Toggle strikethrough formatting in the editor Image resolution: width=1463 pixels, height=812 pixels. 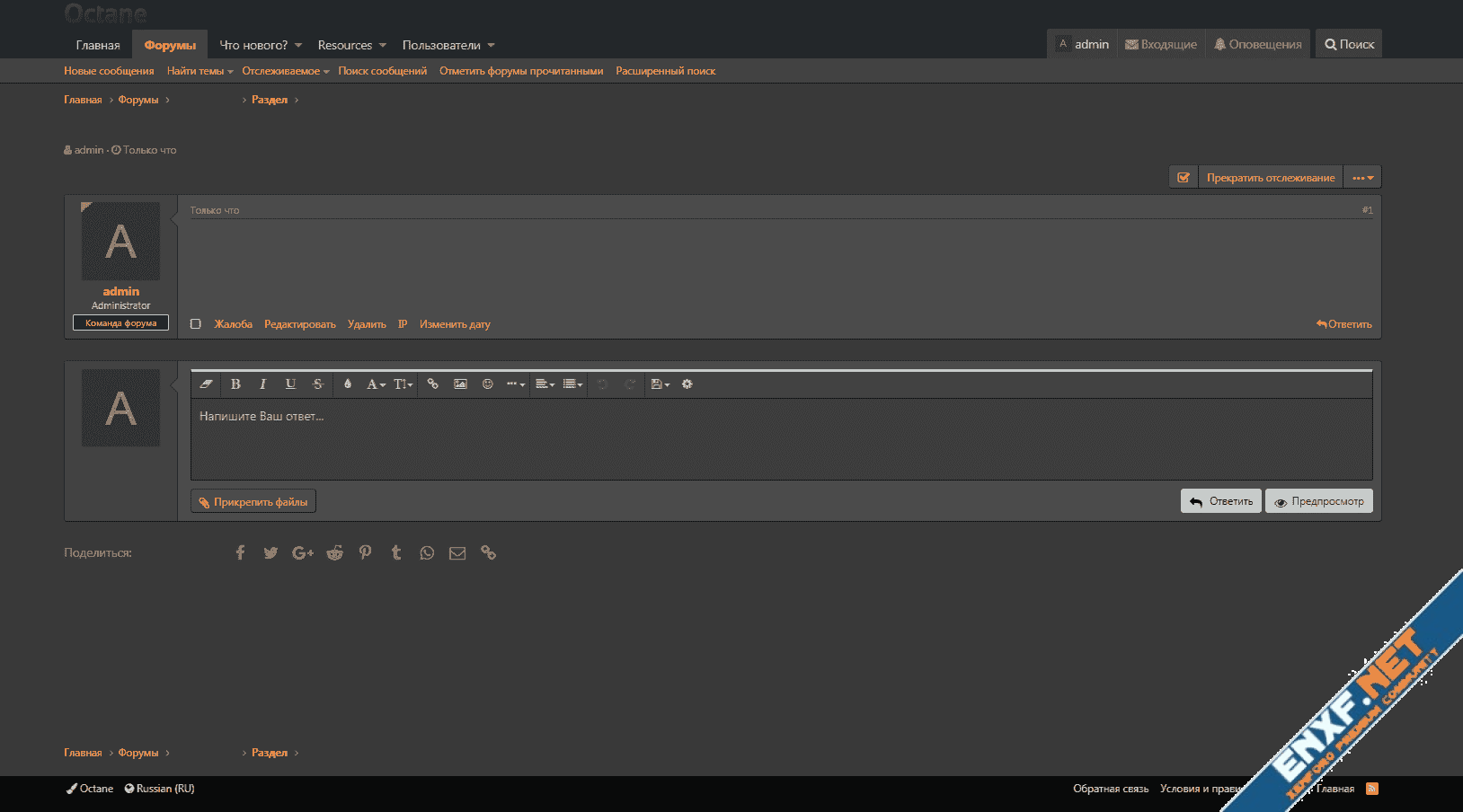coord(317,384)
